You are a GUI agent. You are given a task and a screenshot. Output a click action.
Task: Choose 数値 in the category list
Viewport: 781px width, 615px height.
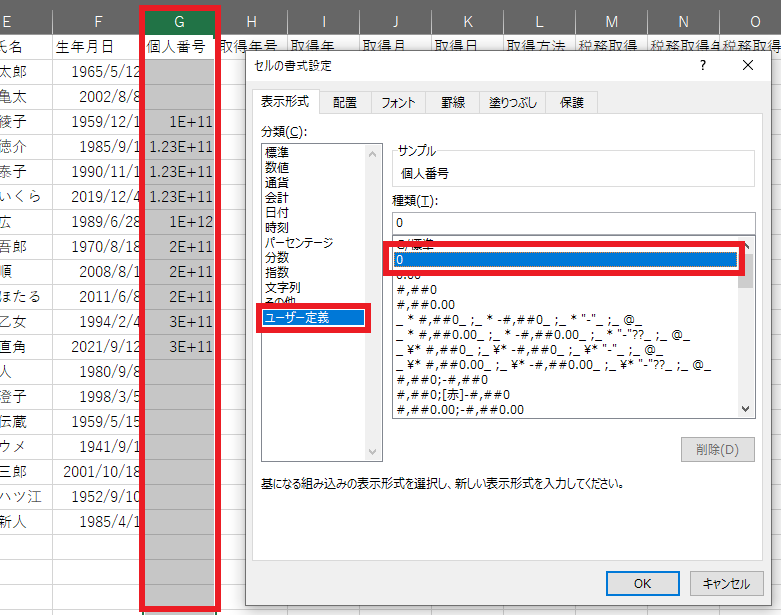(x=277, y=167)
